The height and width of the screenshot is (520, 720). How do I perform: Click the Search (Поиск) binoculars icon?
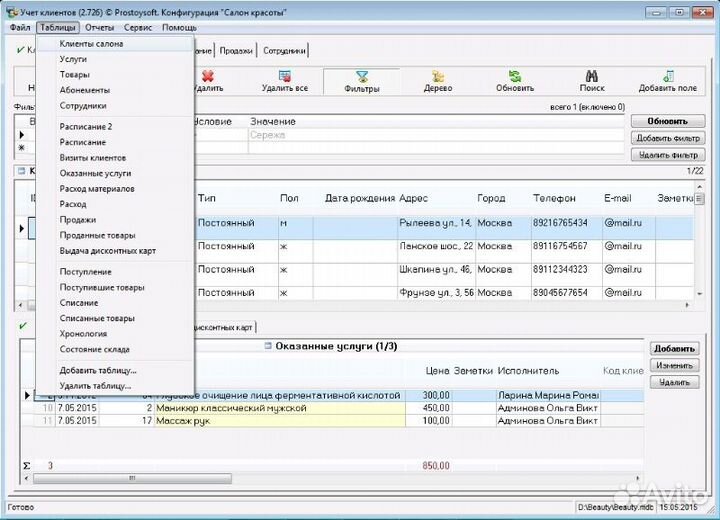coord(591,76)
